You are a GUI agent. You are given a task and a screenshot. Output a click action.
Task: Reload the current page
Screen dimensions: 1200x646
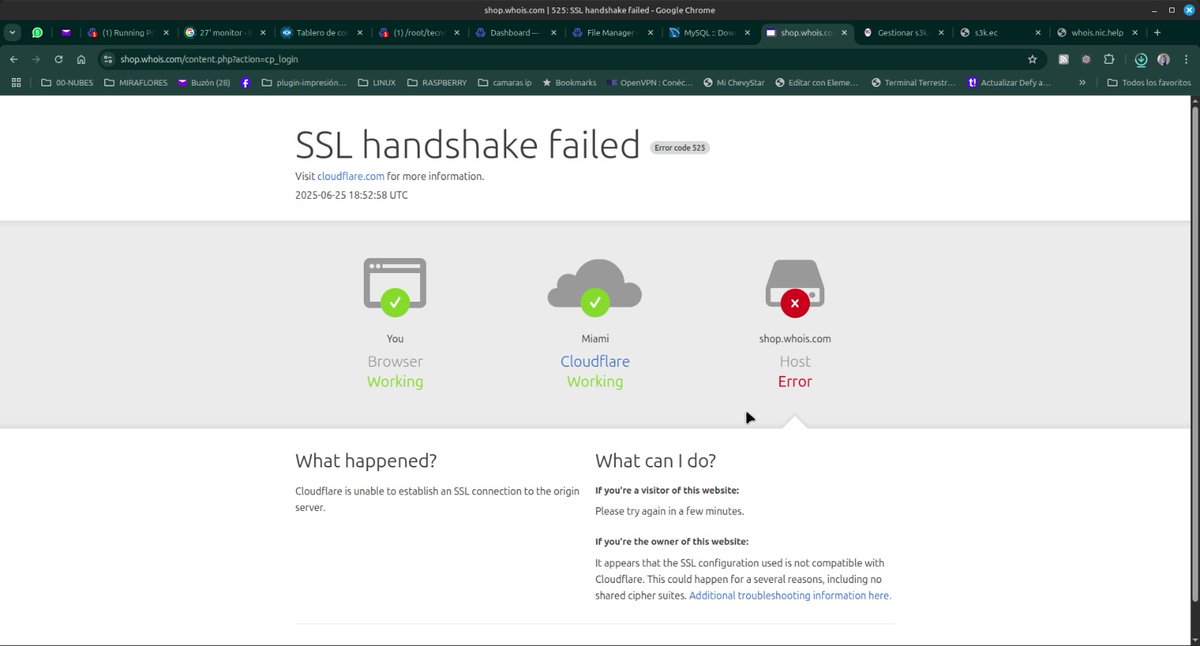pyautogui.click(x=59, y=59)
